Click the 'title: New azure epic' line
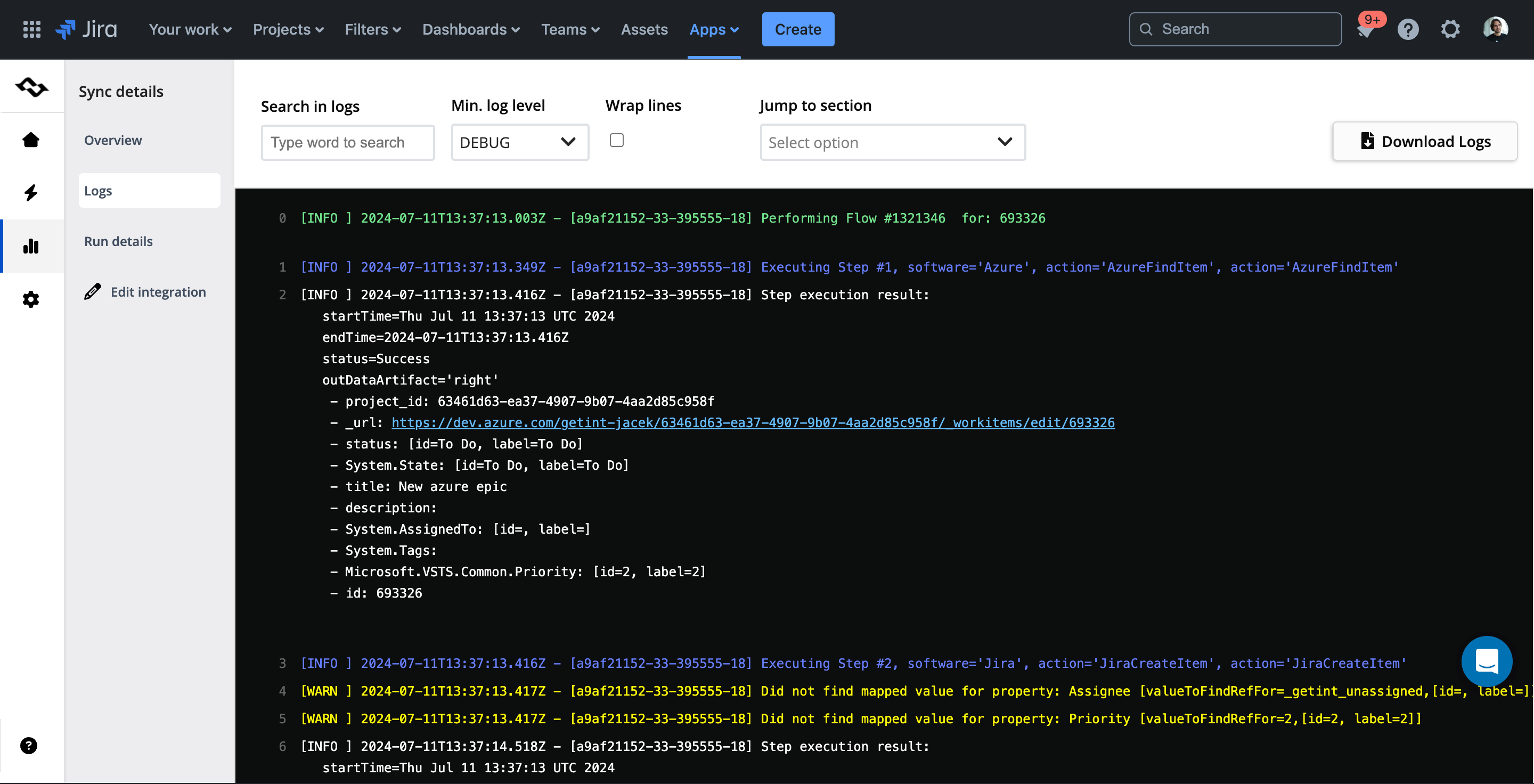1534x784 pixels. pyautogui.click(x=419, y=486)
